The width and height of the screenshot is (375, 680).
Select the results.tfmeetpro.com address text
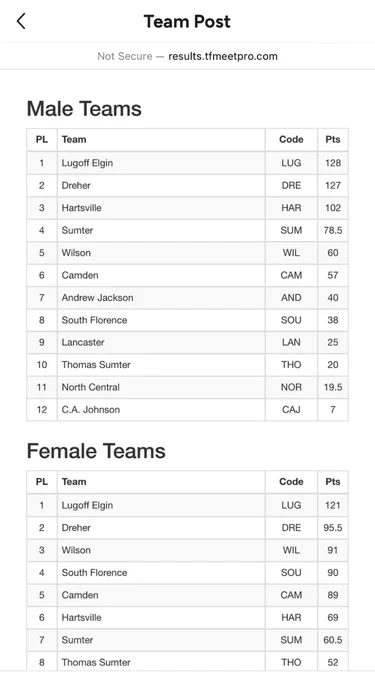(223, 56)
